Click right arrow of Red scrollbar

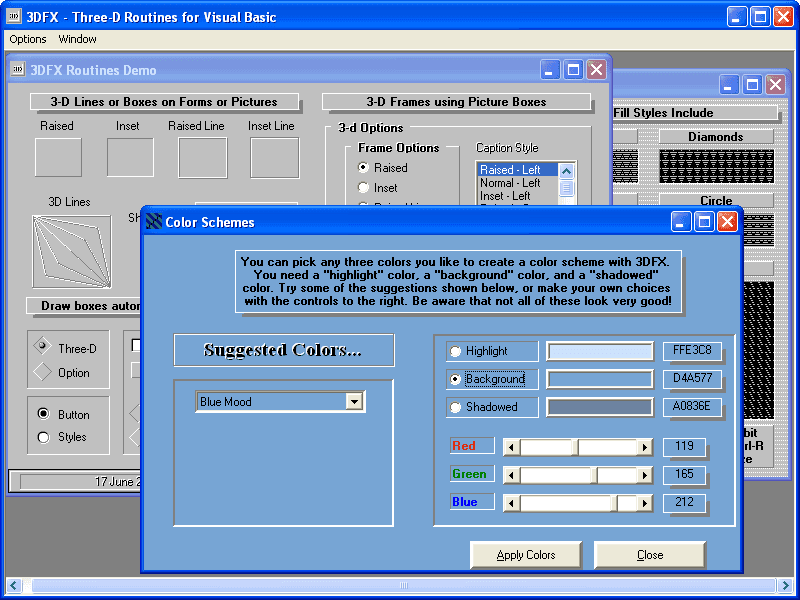coord(644,447)
